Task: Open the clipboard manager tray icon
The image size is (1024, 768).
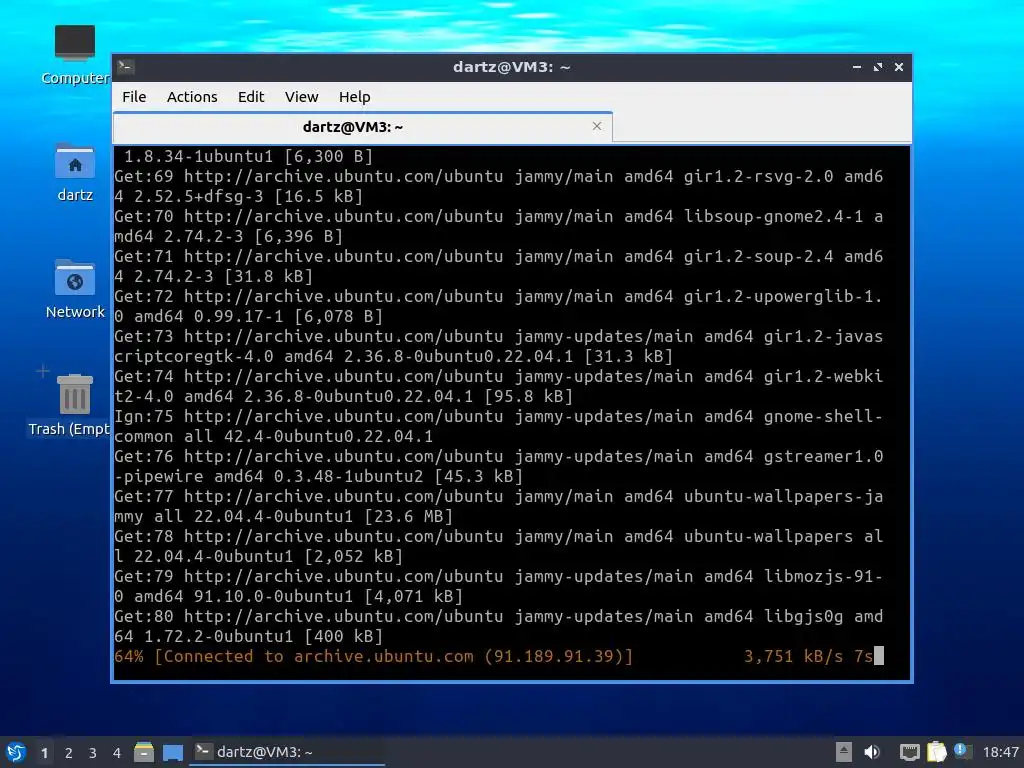Action: 936,752
